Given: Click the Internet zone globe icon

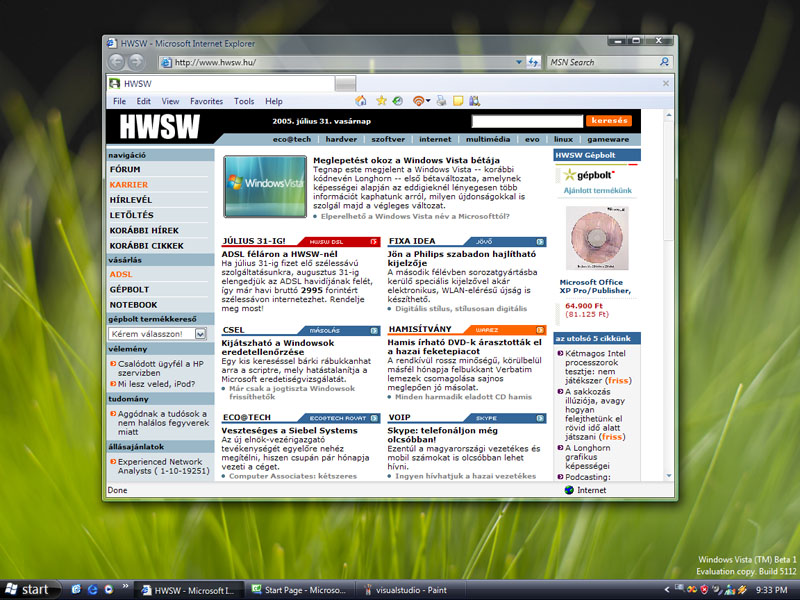Looking at the screenshot, I should (569, 490).
